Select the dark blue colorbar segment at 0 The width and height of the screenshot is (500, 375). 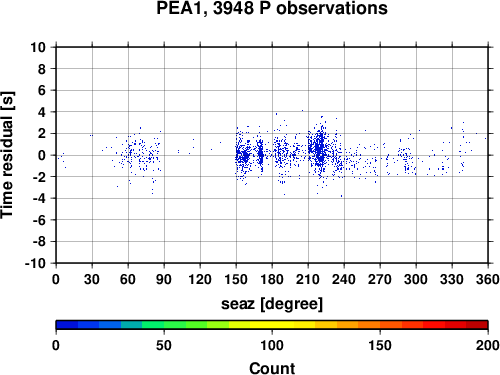(67, 325)
